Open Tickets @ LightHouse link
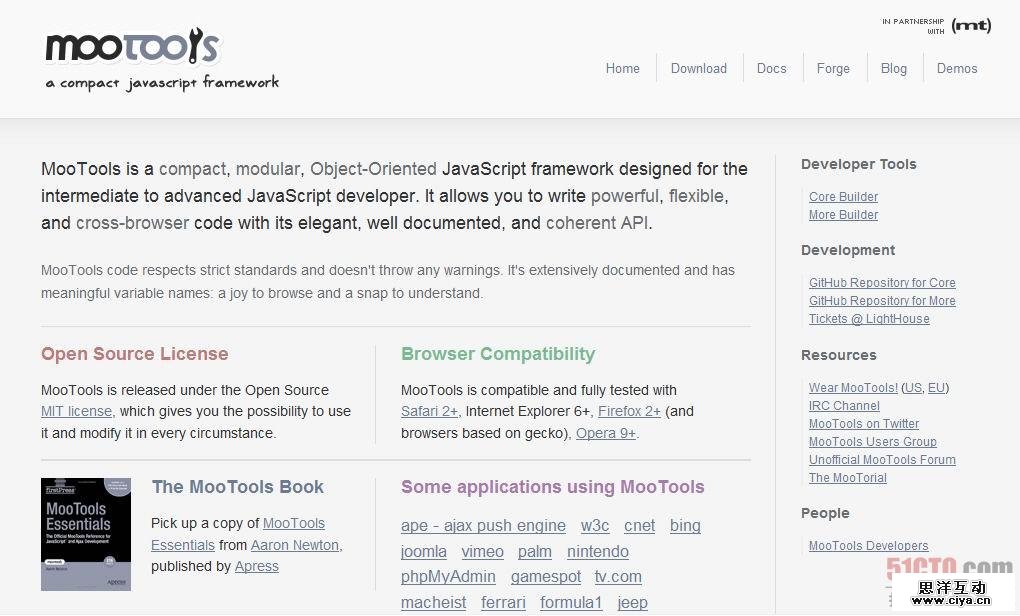Viewport: 1020px width, 616px height. point(869,319)
